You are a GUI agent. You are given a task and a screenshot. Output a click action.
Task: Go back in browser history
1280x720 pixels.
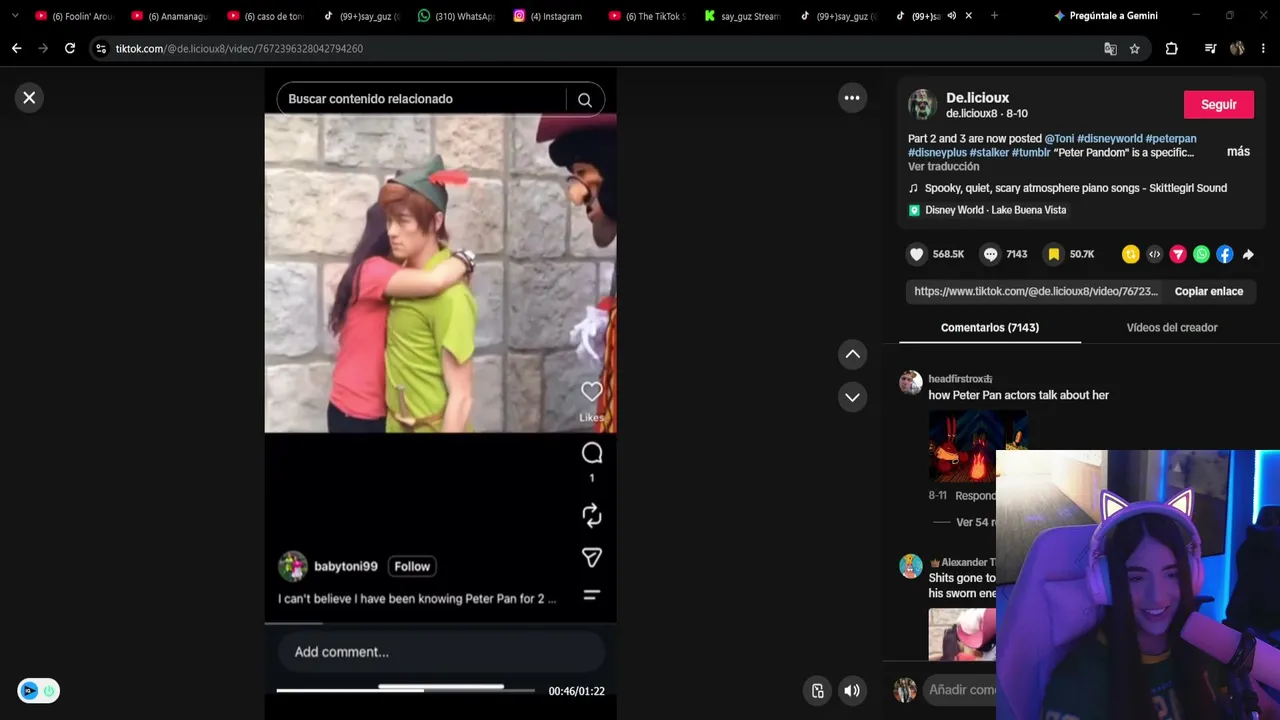(16, 48)
